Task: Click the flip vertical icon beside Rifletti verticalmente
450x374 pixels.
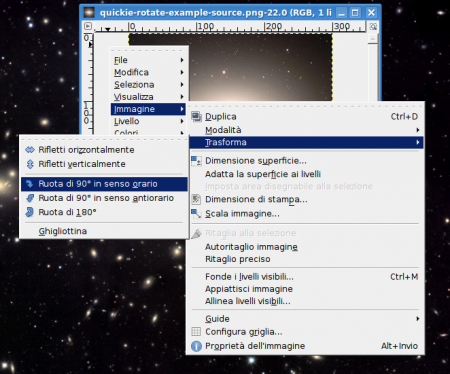Action: click(30, 164)
